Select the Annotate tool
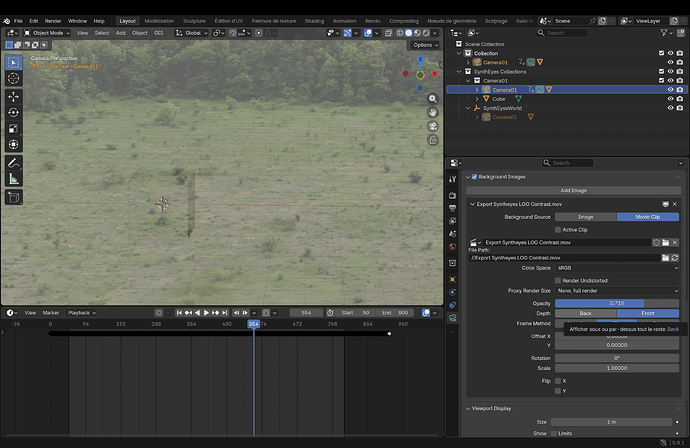690x448 pixels. pos(14,163)
